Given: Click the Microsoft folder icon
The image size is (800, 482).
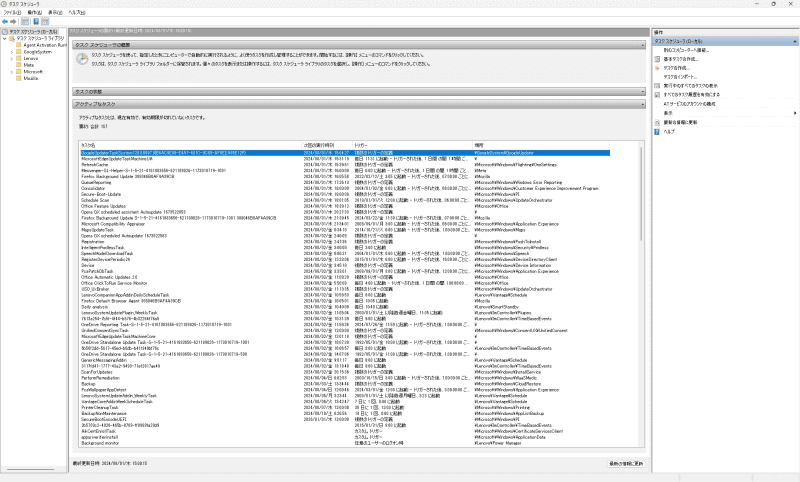Looking at the screenshot, I should click(x=19, y=71).
